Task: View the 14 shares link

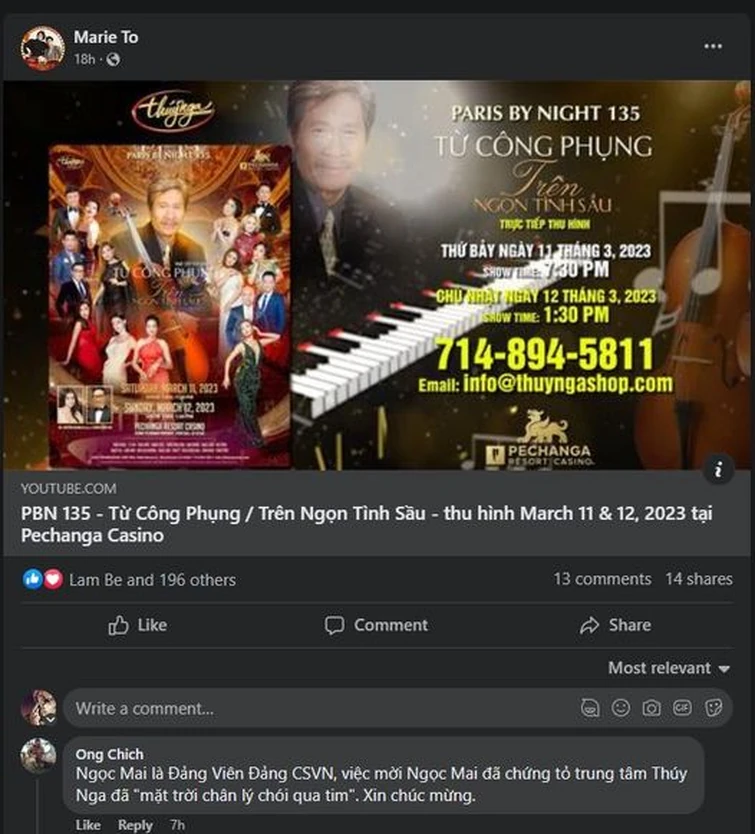Action: click(x=699, y=579)
